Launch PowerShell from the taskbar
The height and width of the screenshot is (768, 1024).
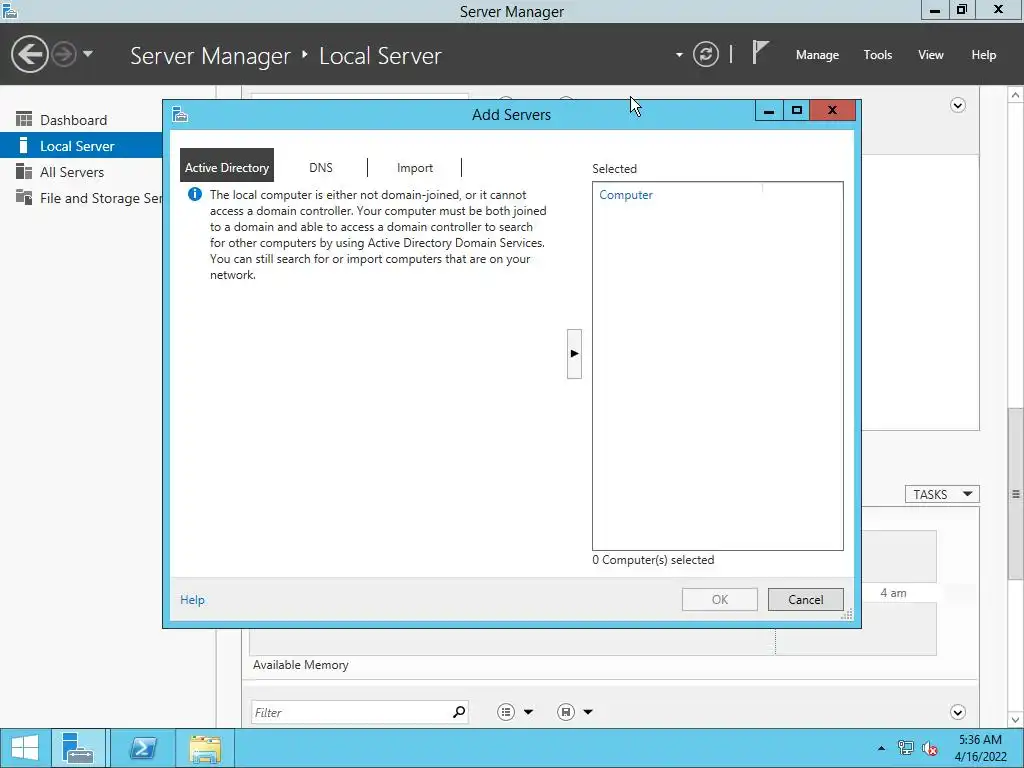pyautogui.click(x=142, y=748)
